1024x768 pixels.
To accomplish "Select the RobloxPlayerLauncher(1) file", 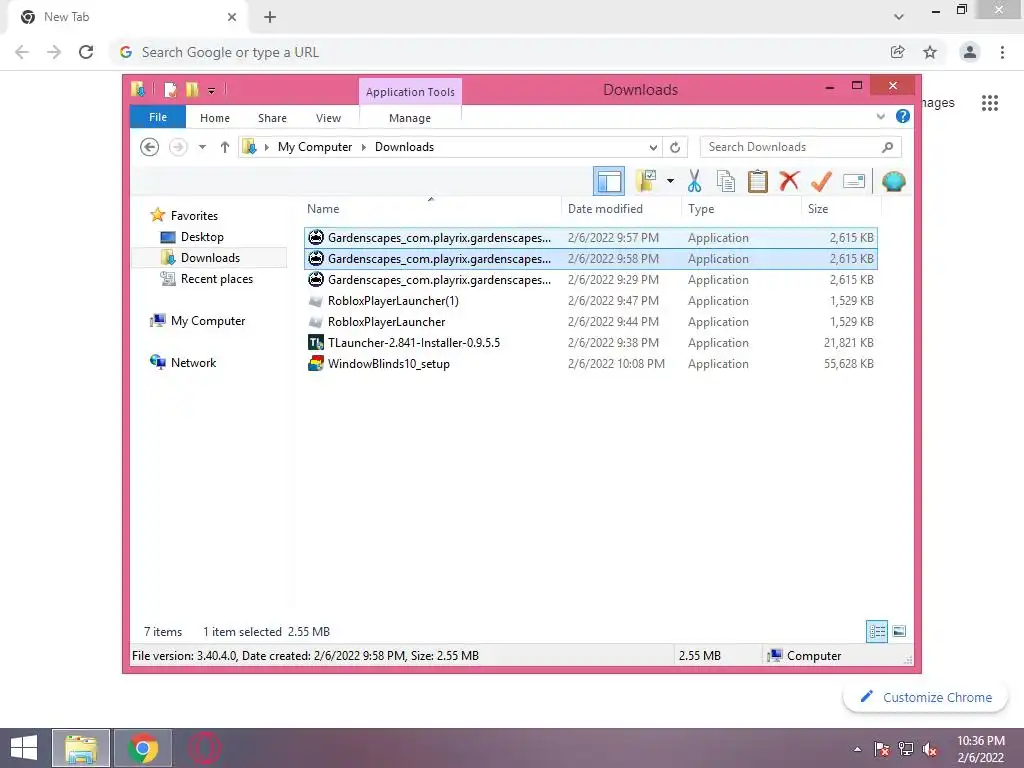I will 590,300.
